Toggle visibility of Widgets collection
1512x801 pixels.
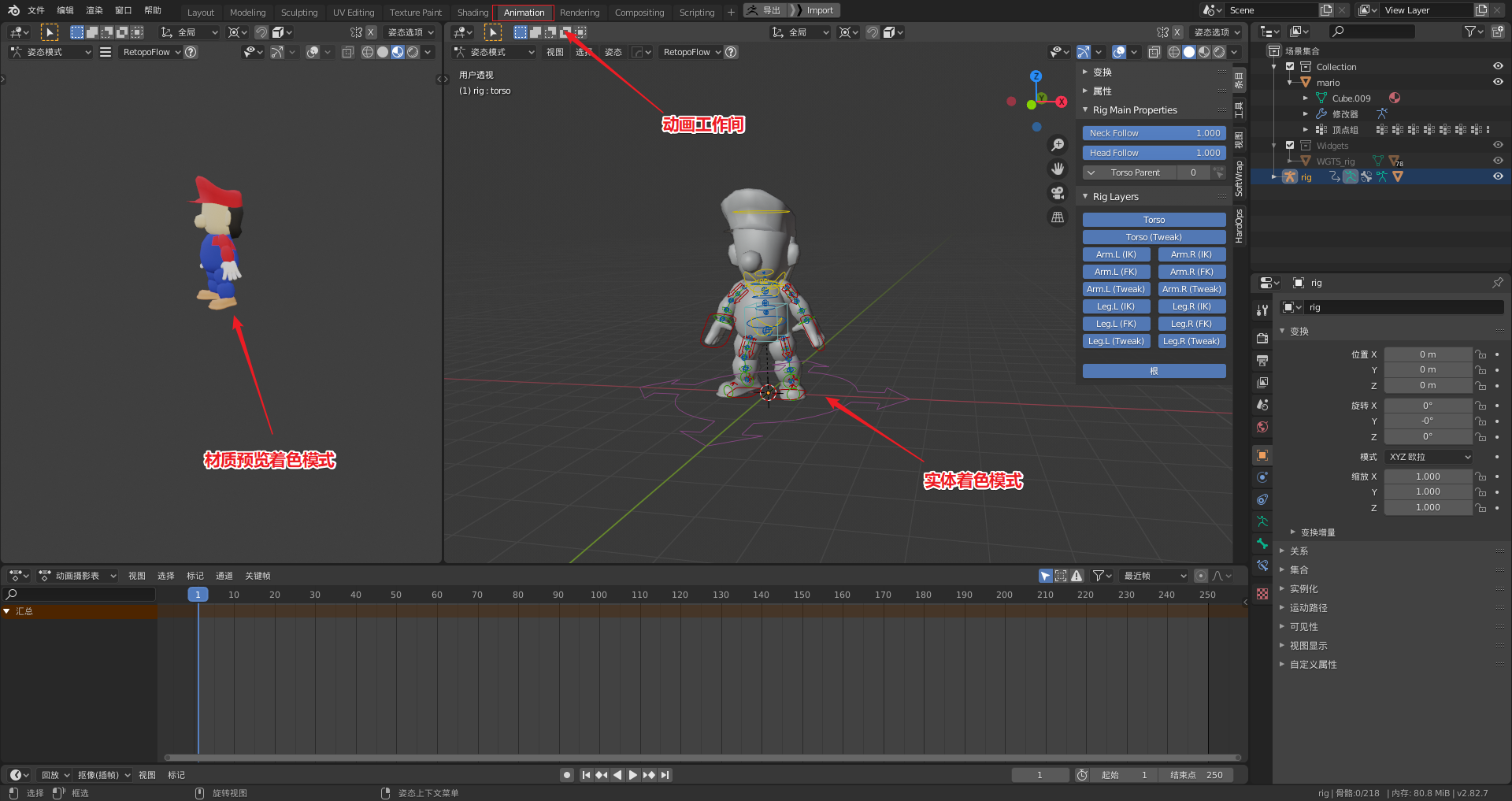point(1498,145)
